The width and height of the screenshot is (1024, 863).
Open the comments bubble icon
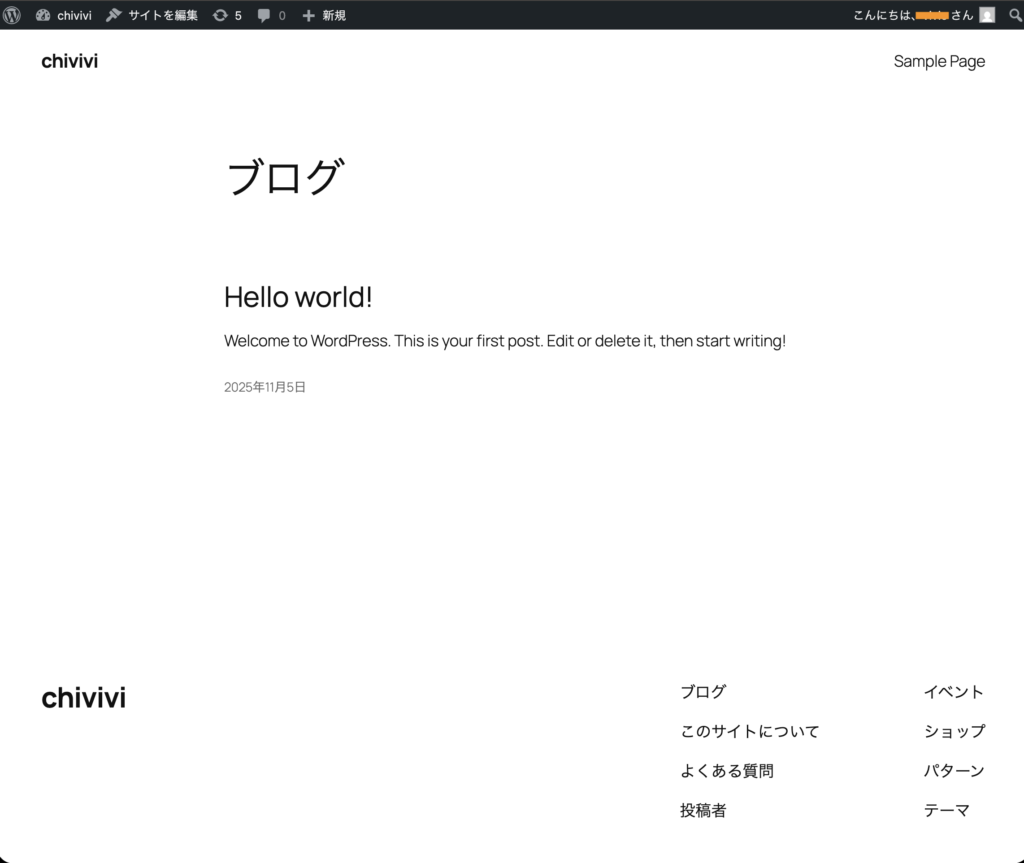click(x=264, y=15)
